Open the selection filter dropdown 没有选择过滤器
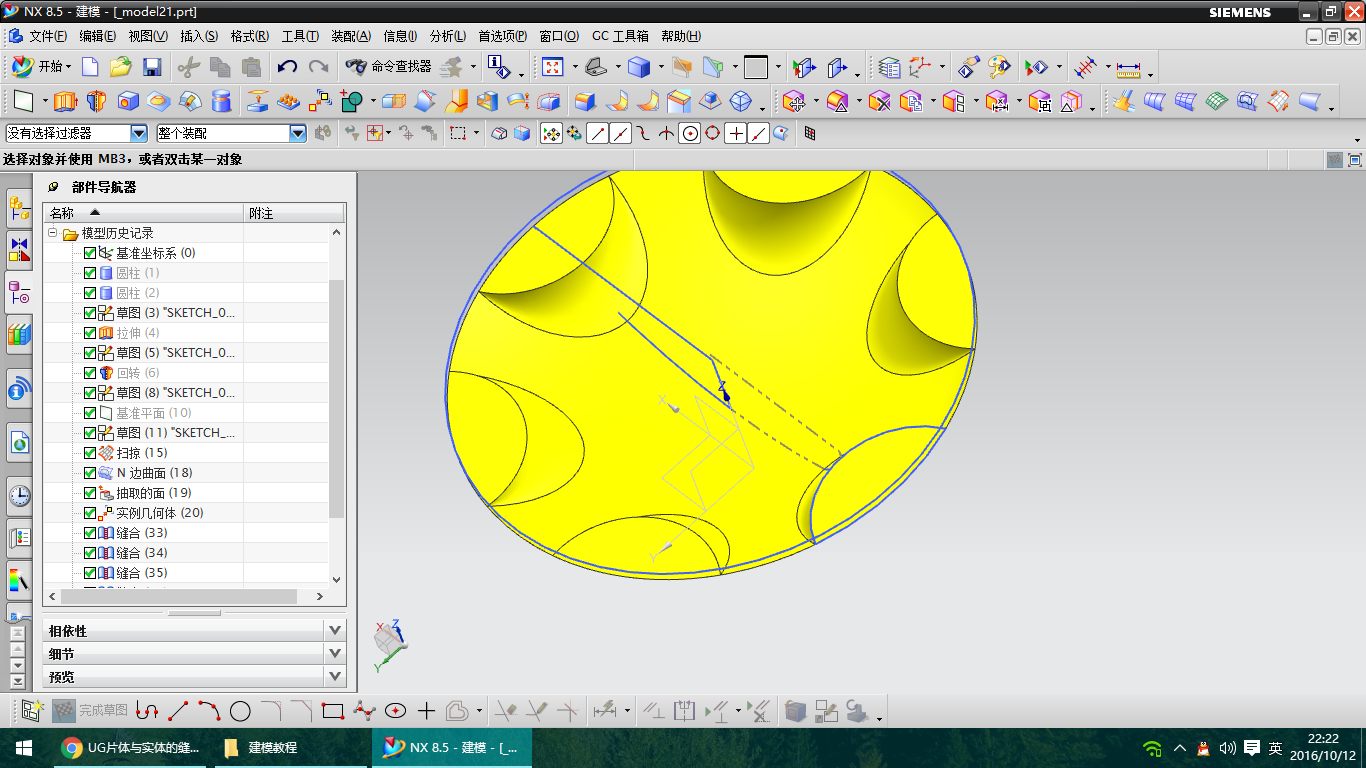Image resolution: width=1366 pixels, height=768 pixels. tap(139, 133)
